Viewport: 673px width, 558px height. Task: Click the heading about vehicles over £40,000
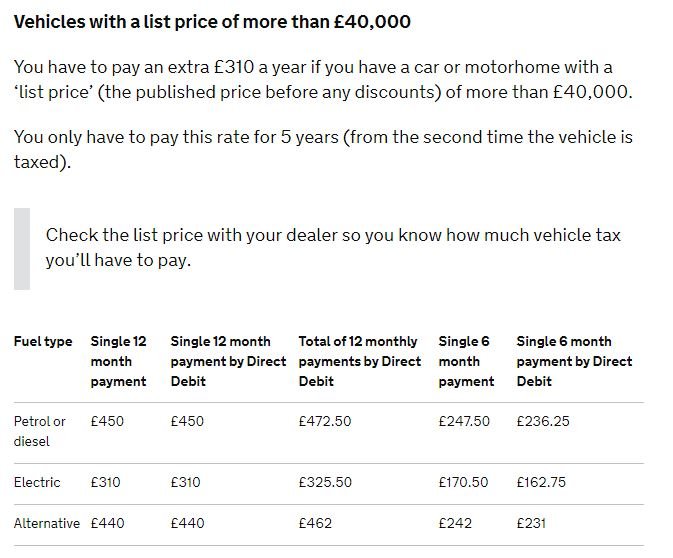tap(212, 22)
